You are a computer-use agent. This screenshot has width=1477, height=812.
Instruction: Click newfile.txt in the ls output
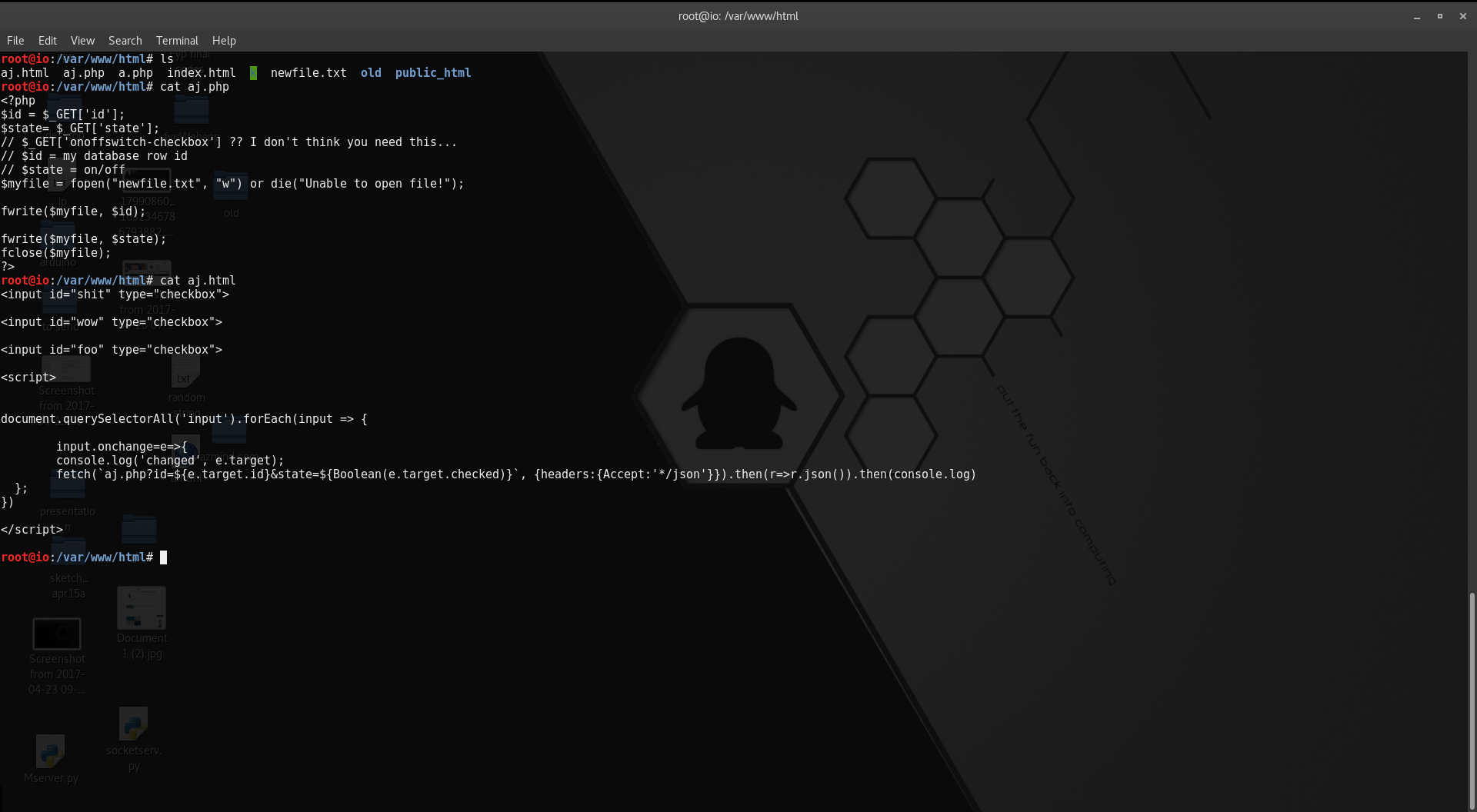point(308,73)
